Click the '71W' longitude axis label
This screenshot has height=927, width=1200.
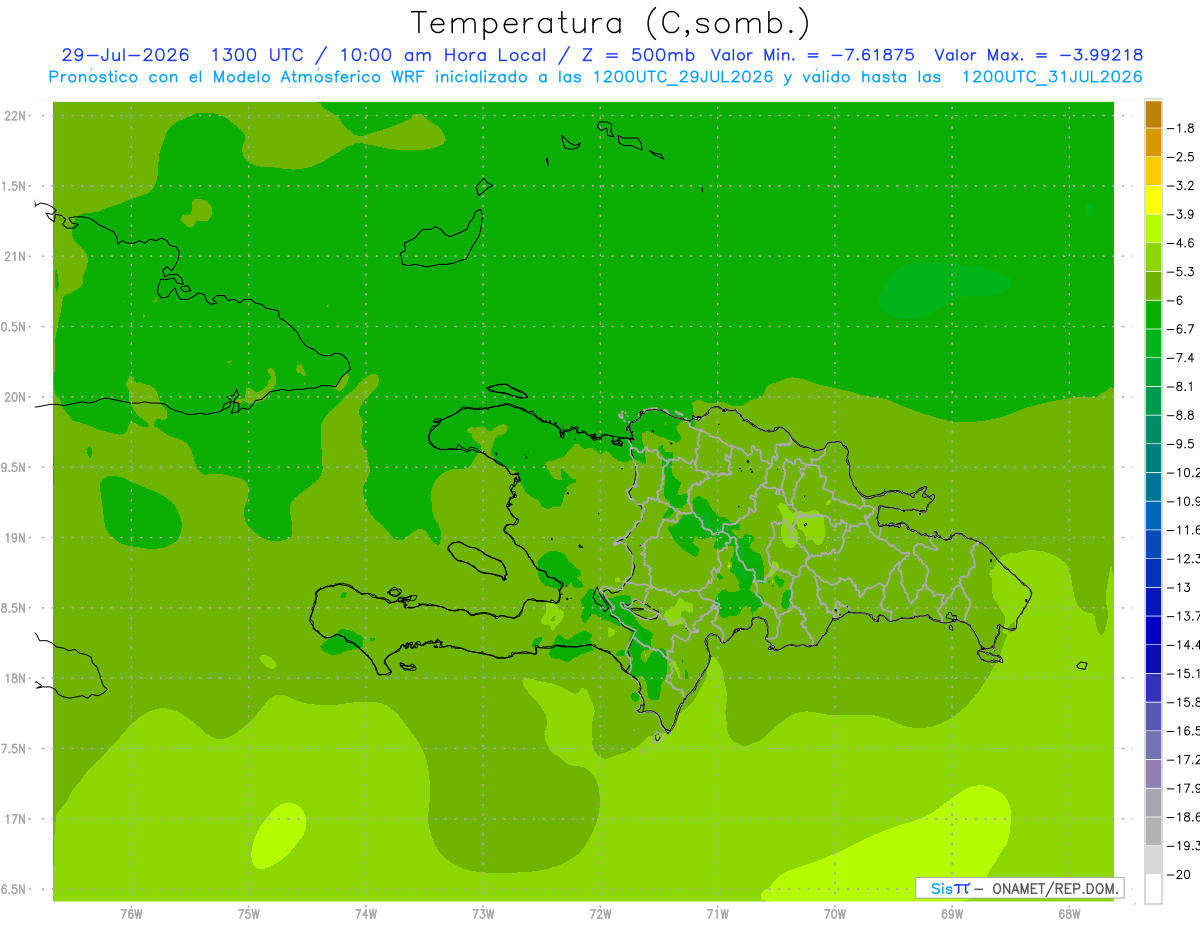(717, 914)
